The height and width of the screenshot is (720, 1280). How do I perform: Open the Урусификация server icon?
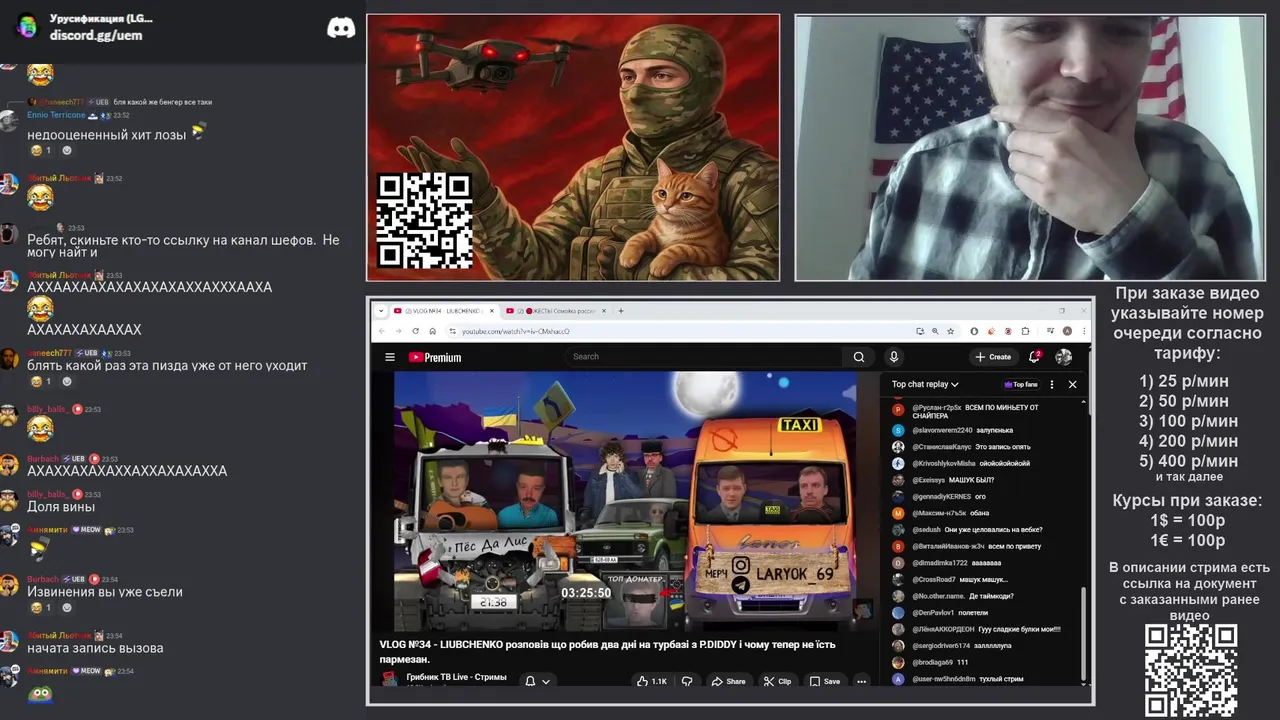28,27
